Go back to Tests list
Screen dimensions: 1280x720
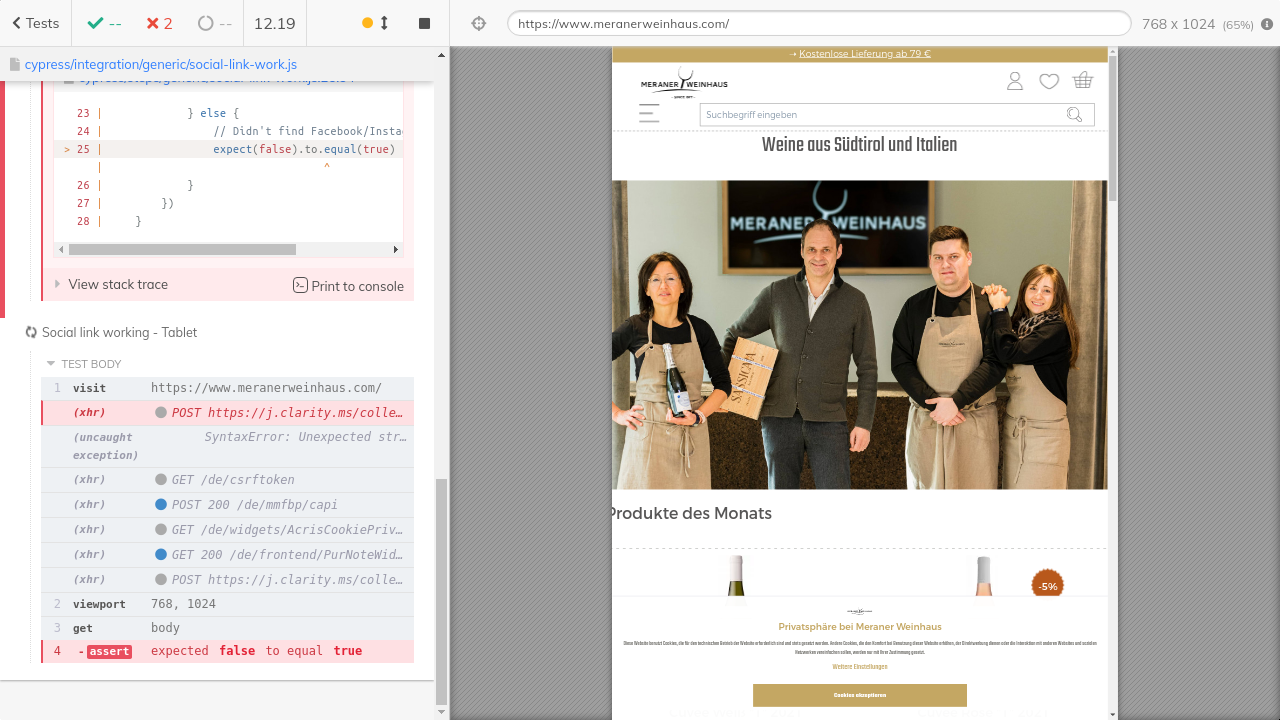[35, 23]
